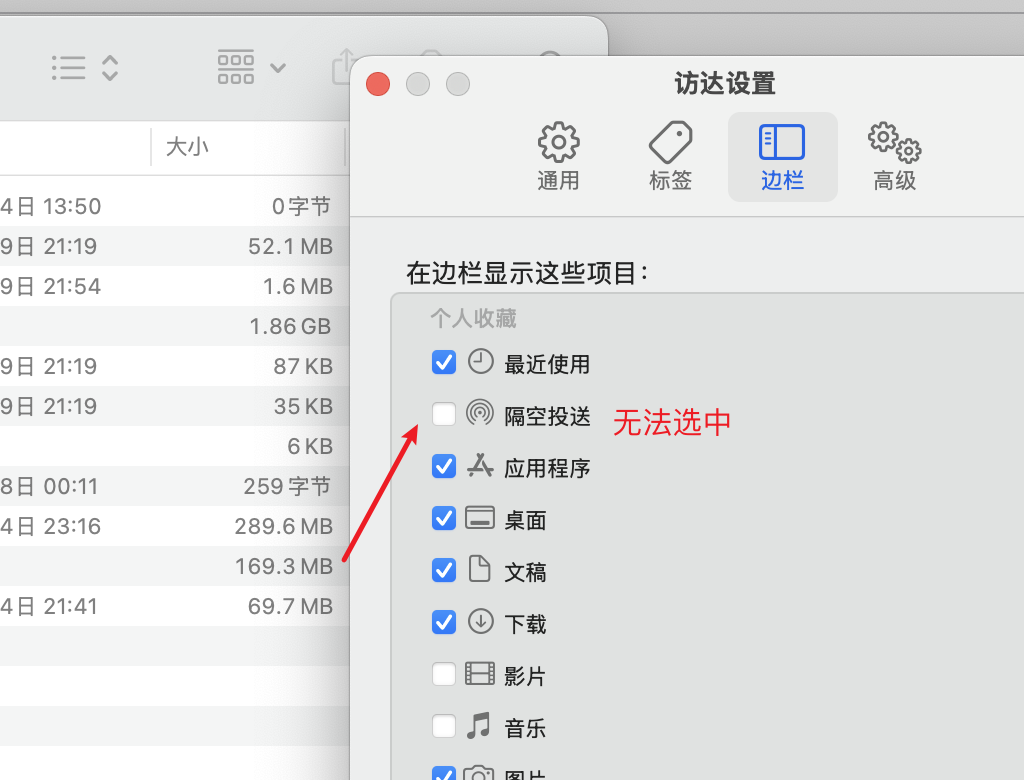This screenshot has width=1024, height=780.
Task: Open the Advanced settings gears icon
Action: click(x=894, y=143)
